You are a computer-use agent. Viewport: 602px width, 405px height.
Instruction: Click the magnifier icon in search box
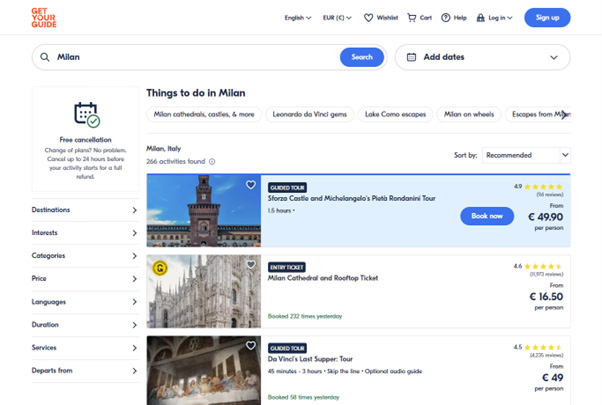(x=45, y=57)
